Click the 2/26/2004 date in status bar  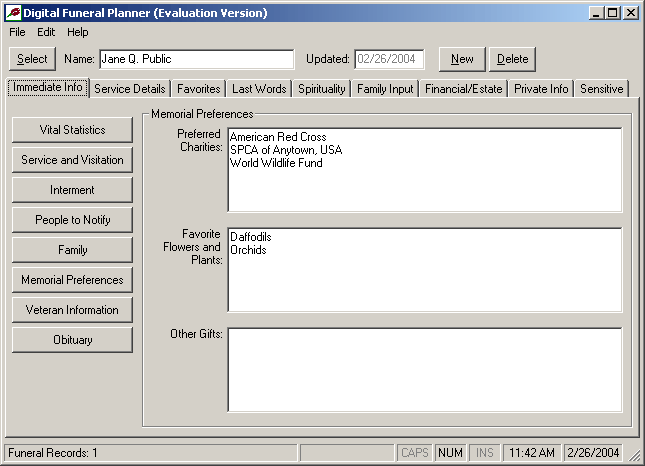point(593,453)
